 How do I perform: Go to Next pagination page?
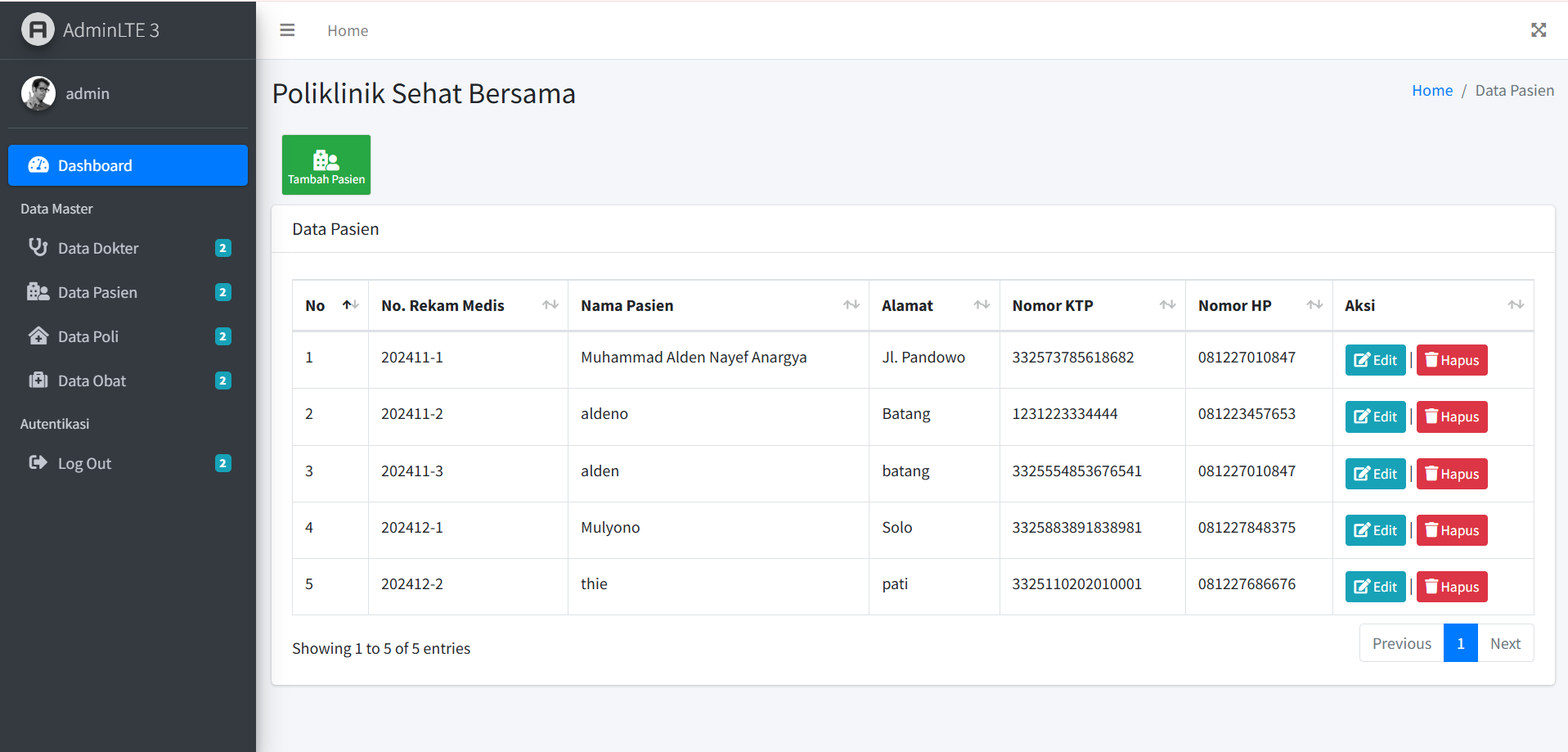[x=1504, y=643]
